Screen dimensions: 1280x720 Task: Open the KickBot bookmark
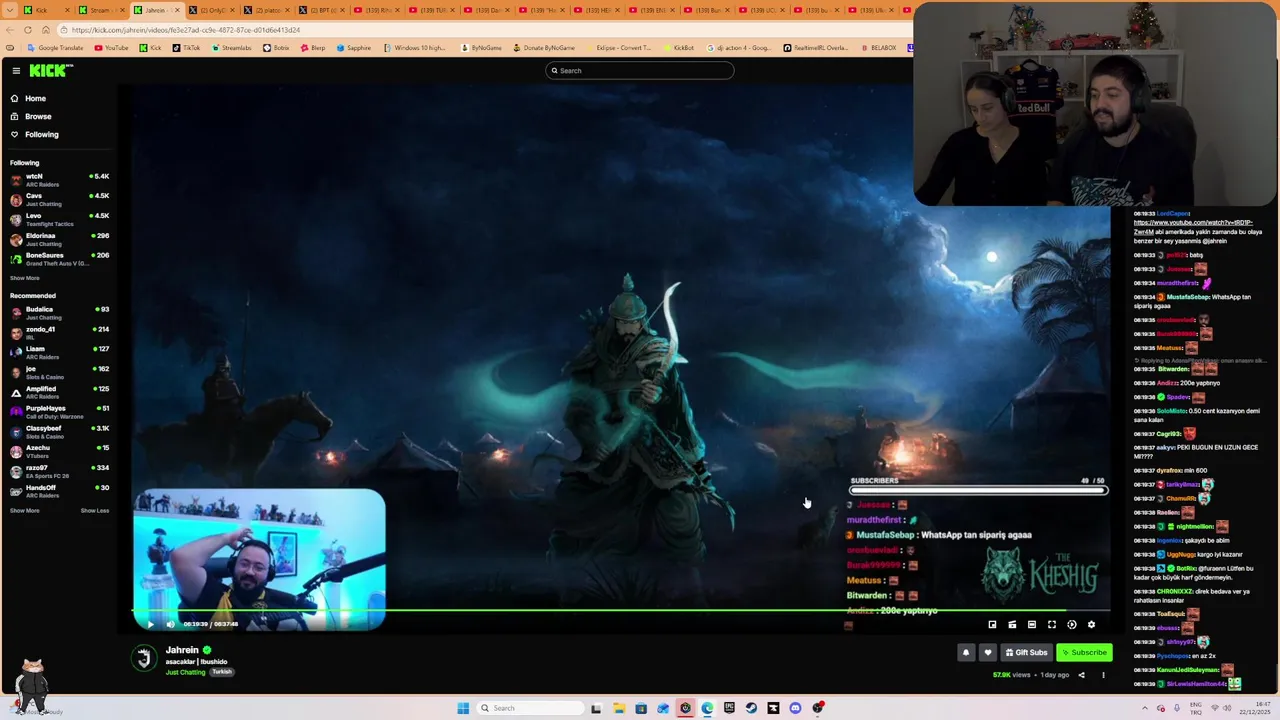tap(678, 48)
